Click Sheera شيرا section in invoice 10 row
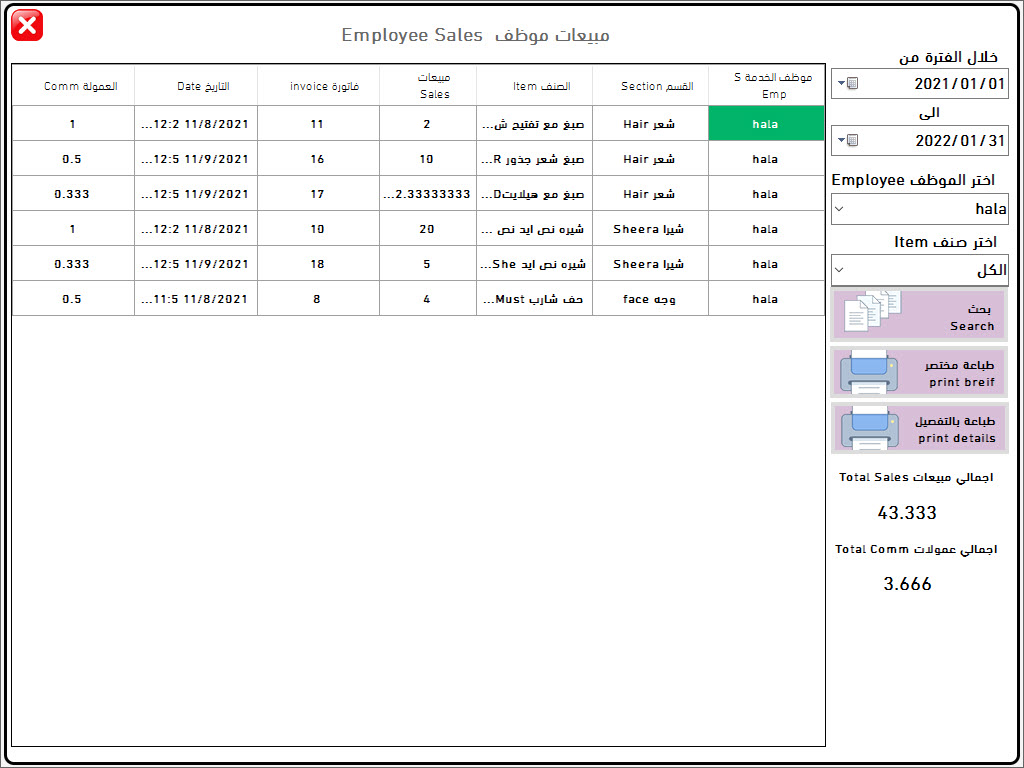Viewport: 1024px width, 768px height. [x=650, y=229]
